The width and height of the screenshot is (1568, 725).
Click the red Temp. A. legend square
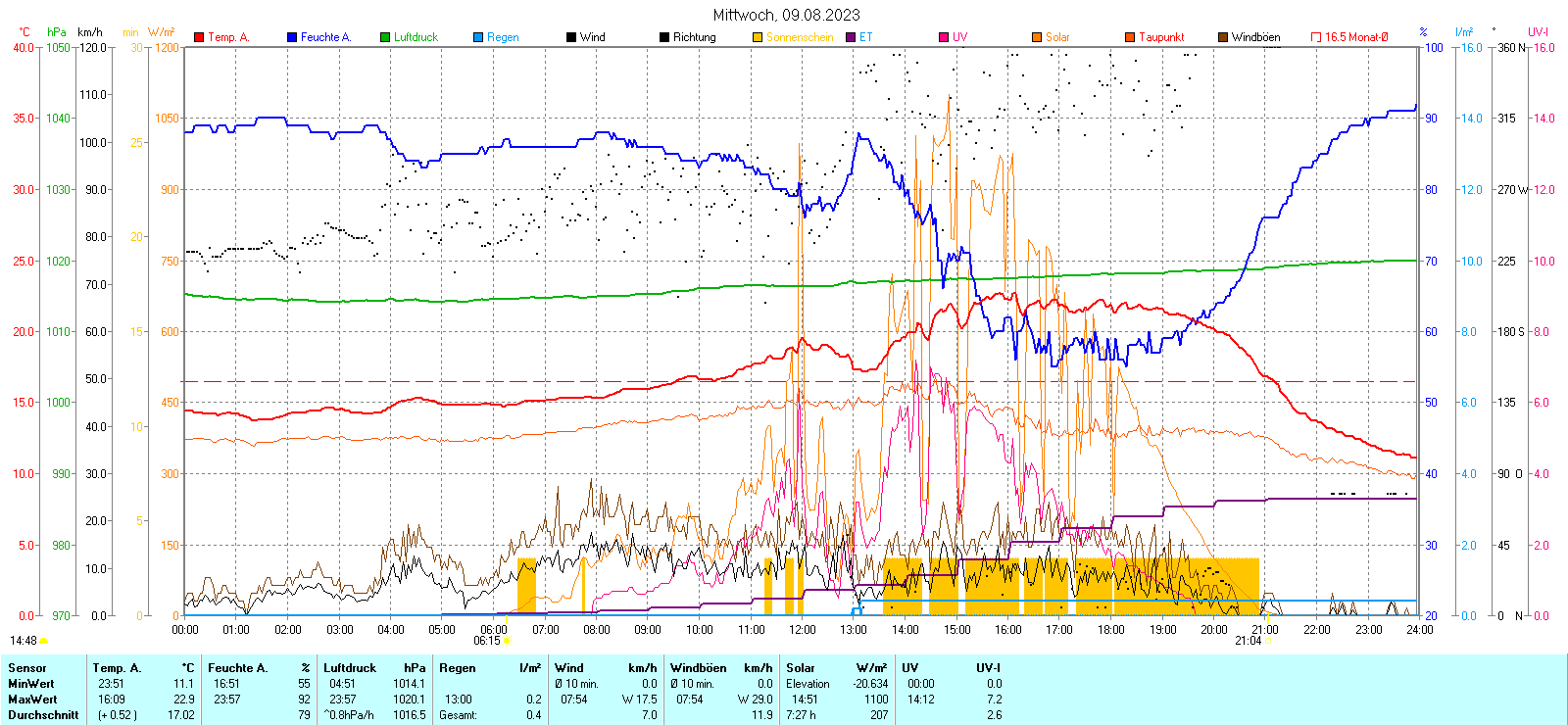click(199, 37)
